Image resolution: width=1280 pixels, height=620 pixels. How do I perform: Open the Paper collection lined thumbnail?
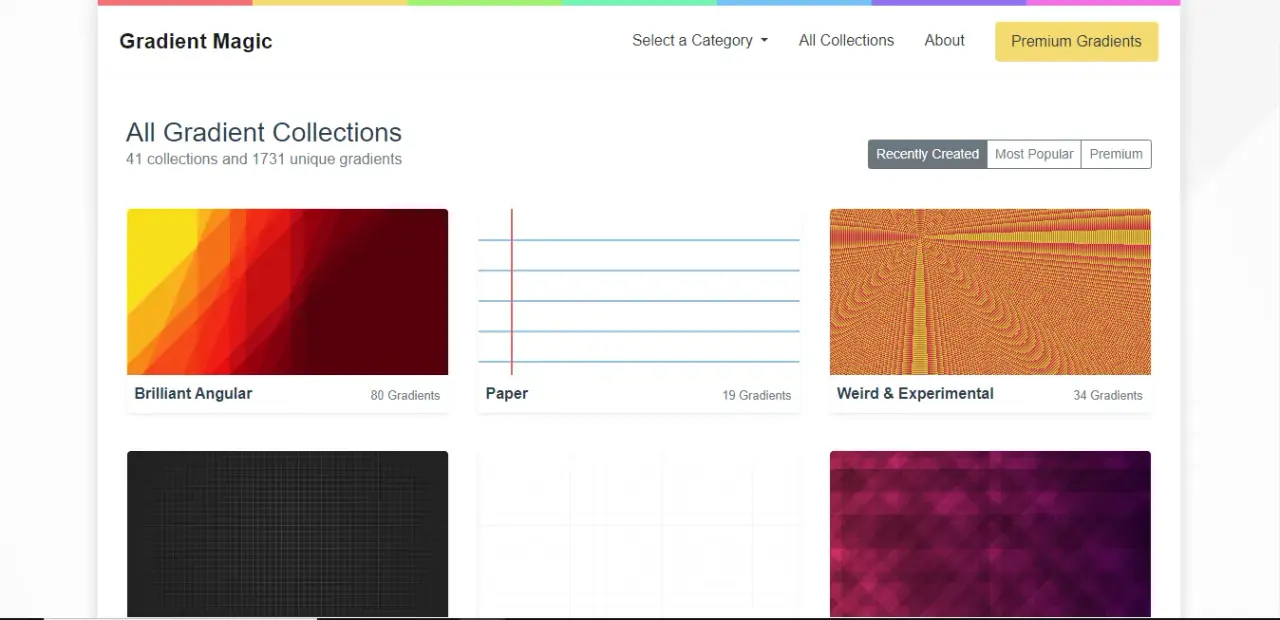click(x=639, y=292)
